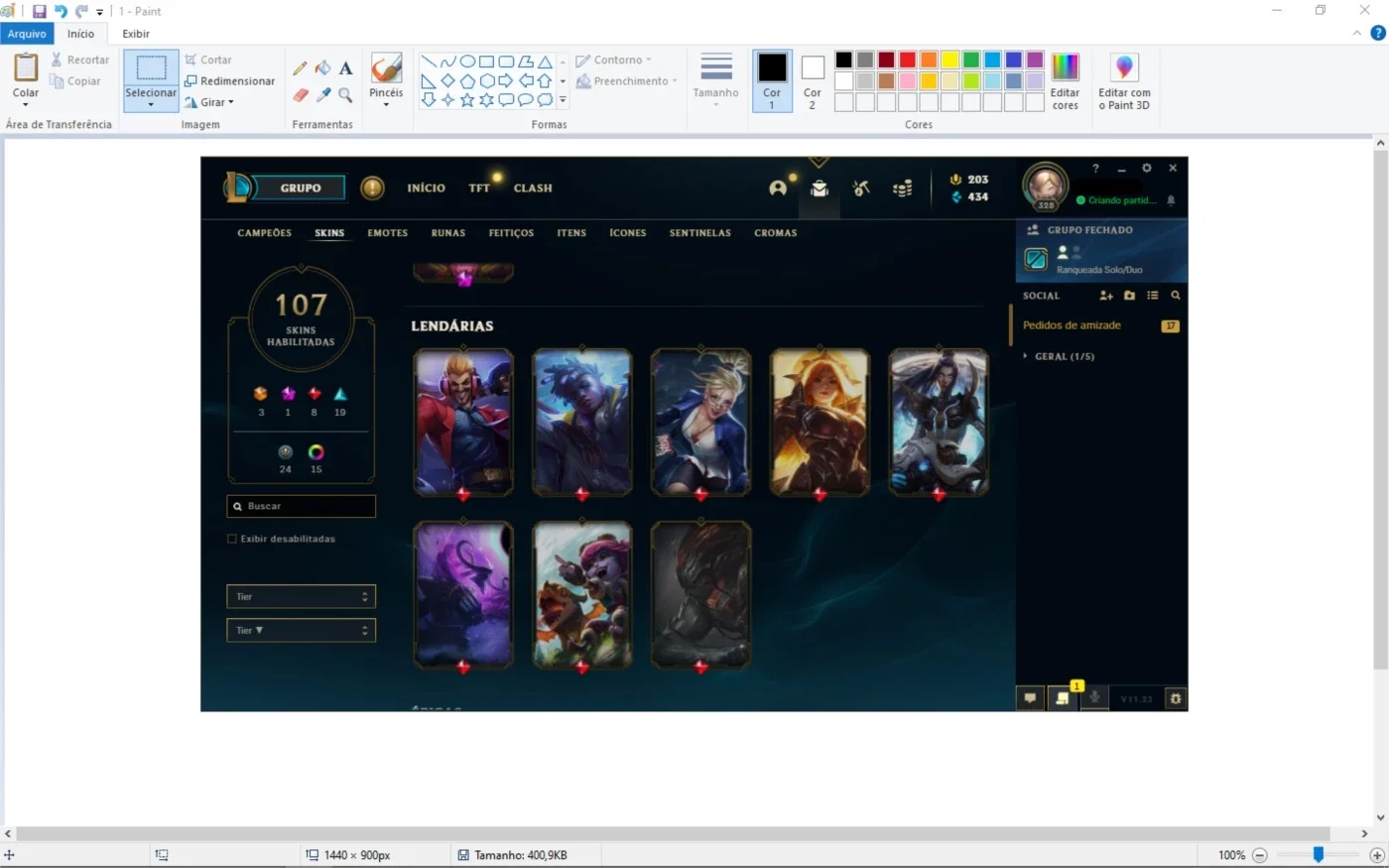Select the Pencil tool
The height and width of the screenshot is (868, 1389).
point(300,68)
